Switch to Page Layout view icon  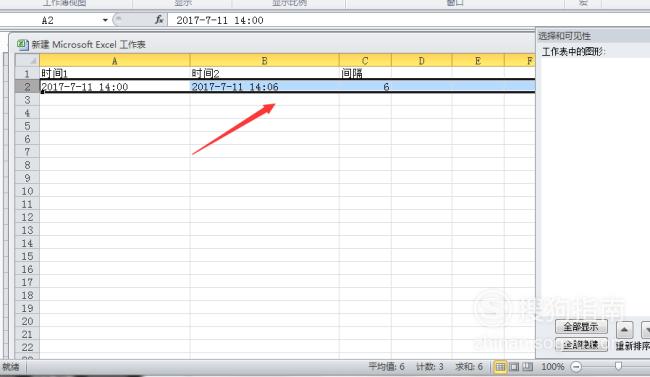click(514, 367)
